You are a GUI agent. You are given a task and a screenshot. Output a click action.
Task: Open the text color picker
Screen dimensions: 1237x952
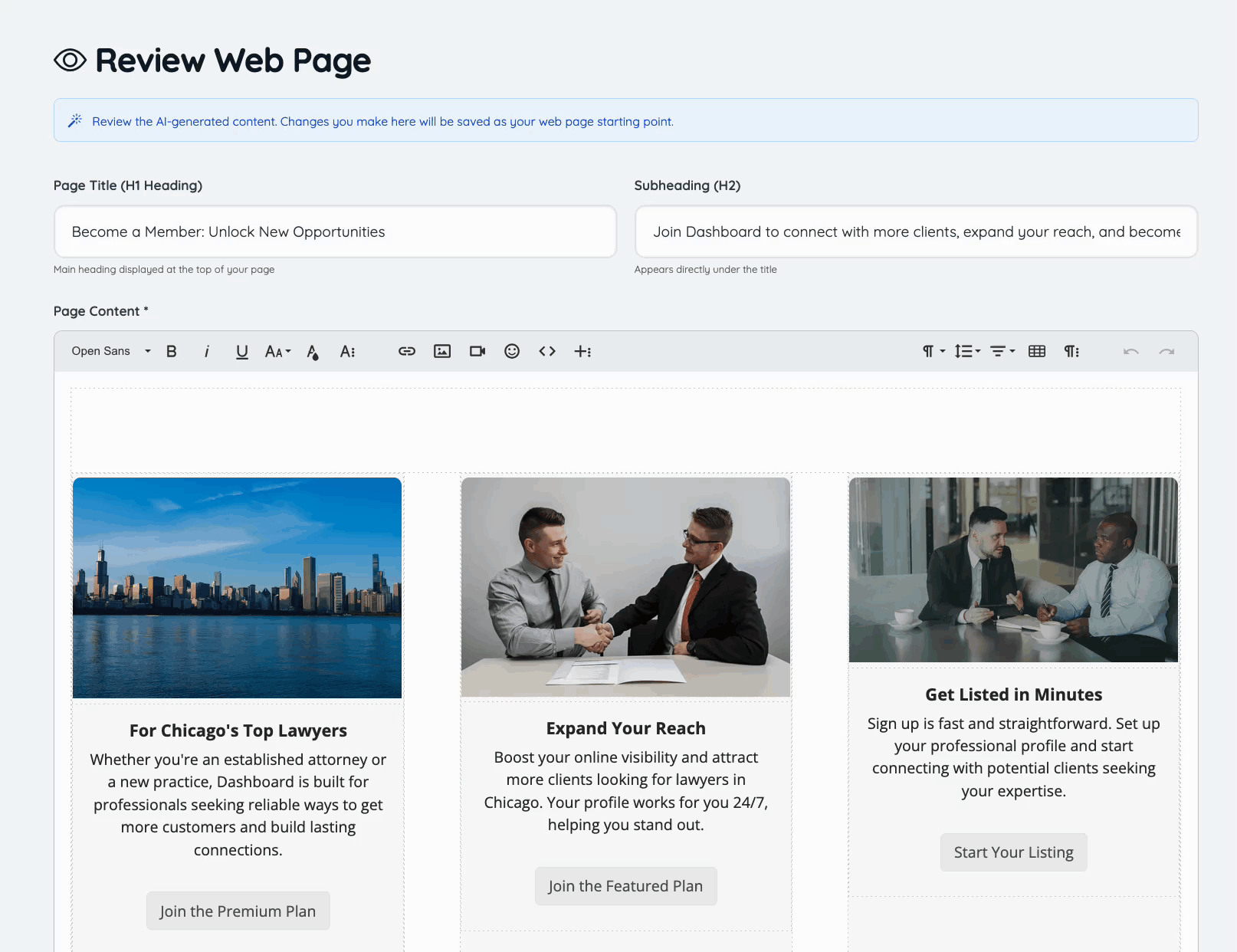[313, 351]
